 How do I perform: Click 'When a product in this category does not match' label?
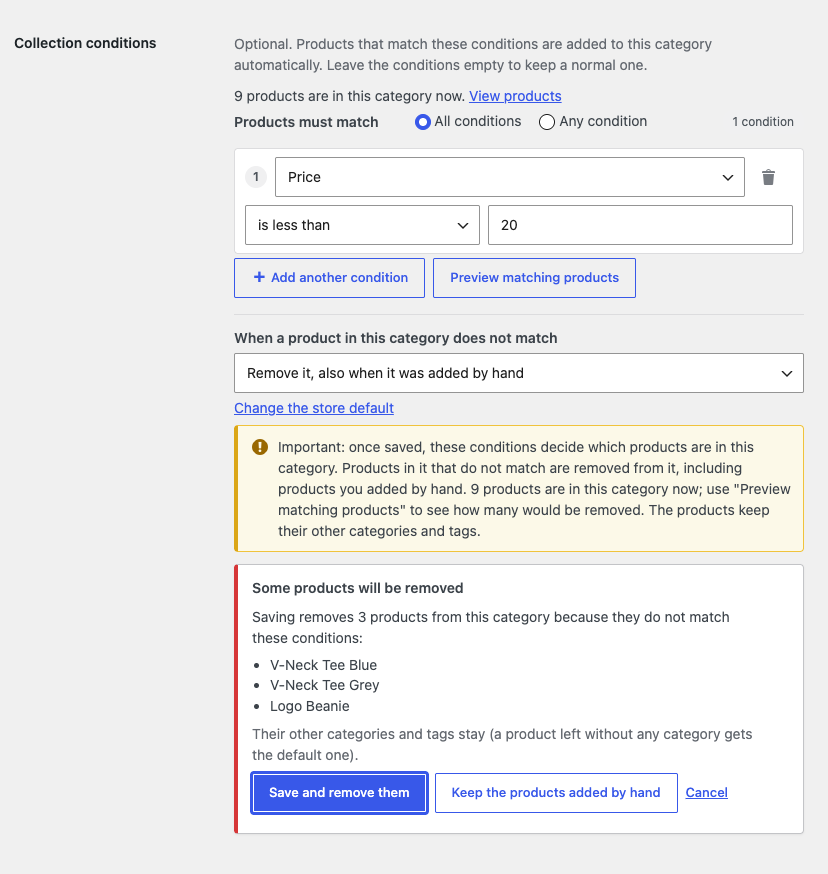[396, 338]
